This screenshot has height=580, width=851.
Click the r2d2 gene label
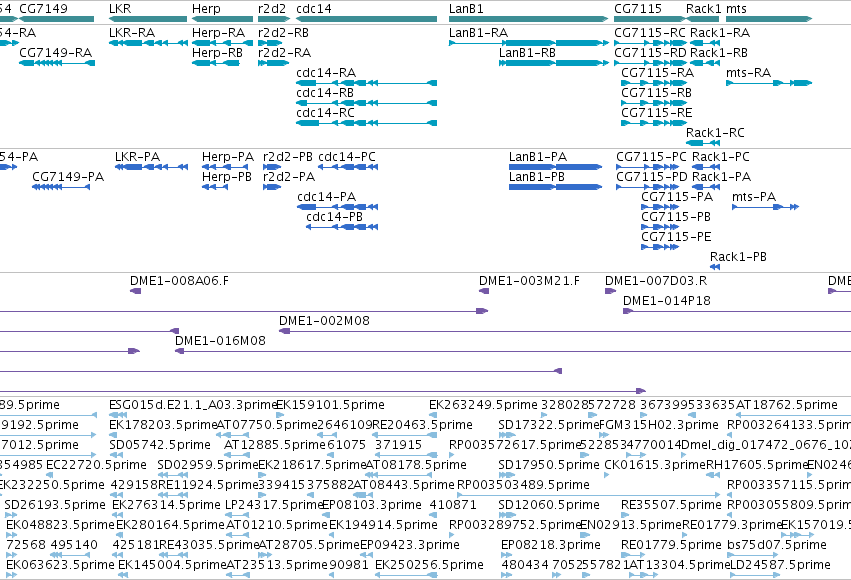[x=271, y=9]
